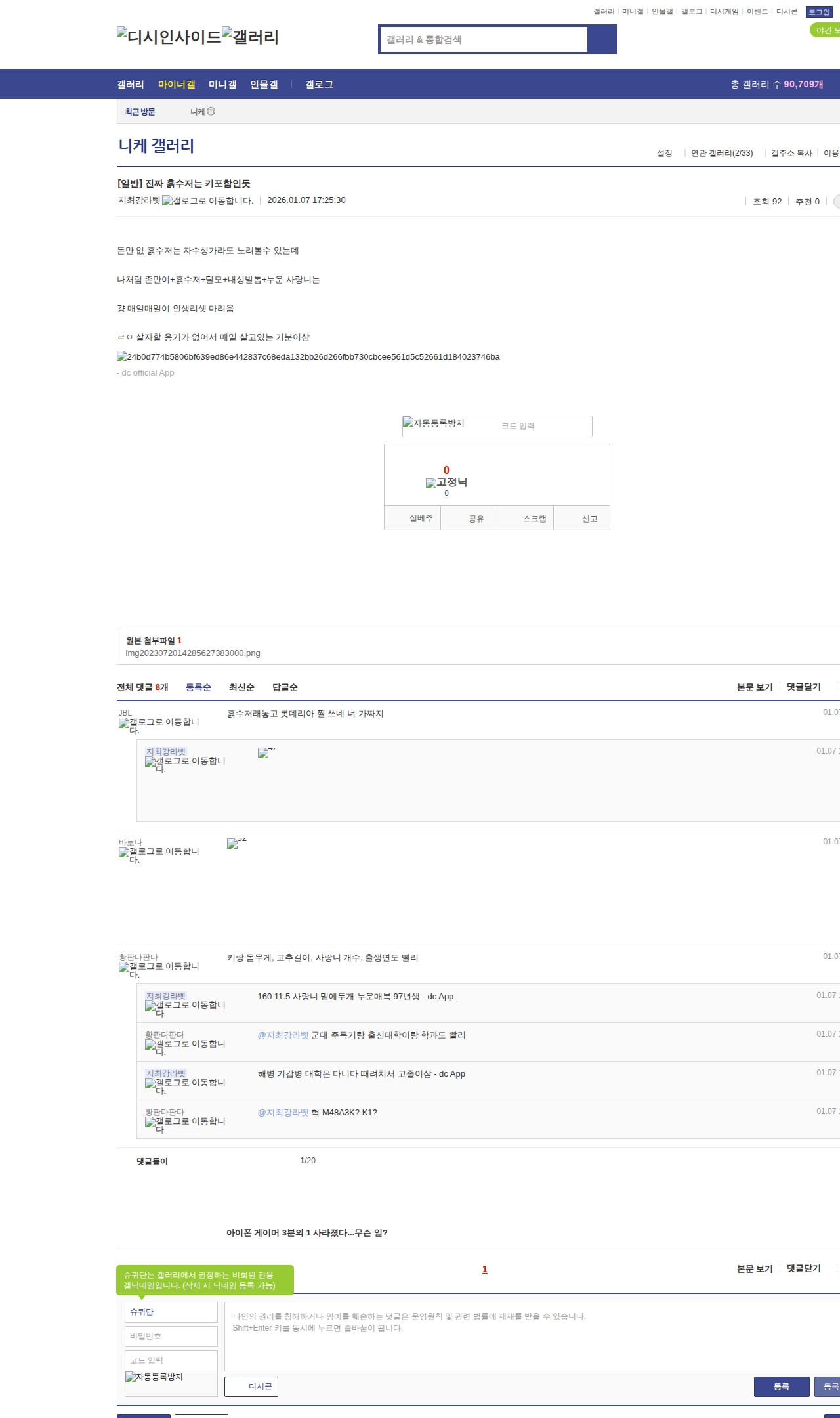Open the 마이너갤 menu item
This screenshot has height=1418, width=840.
click(177, 84)
